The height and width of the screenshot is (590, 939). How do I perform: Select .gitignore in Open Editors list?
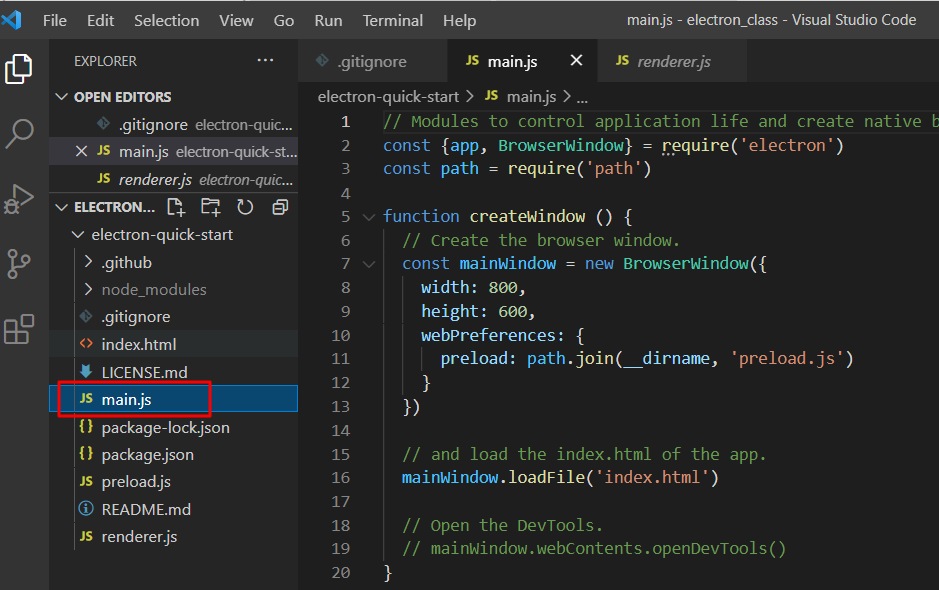(x=174, y=125)
